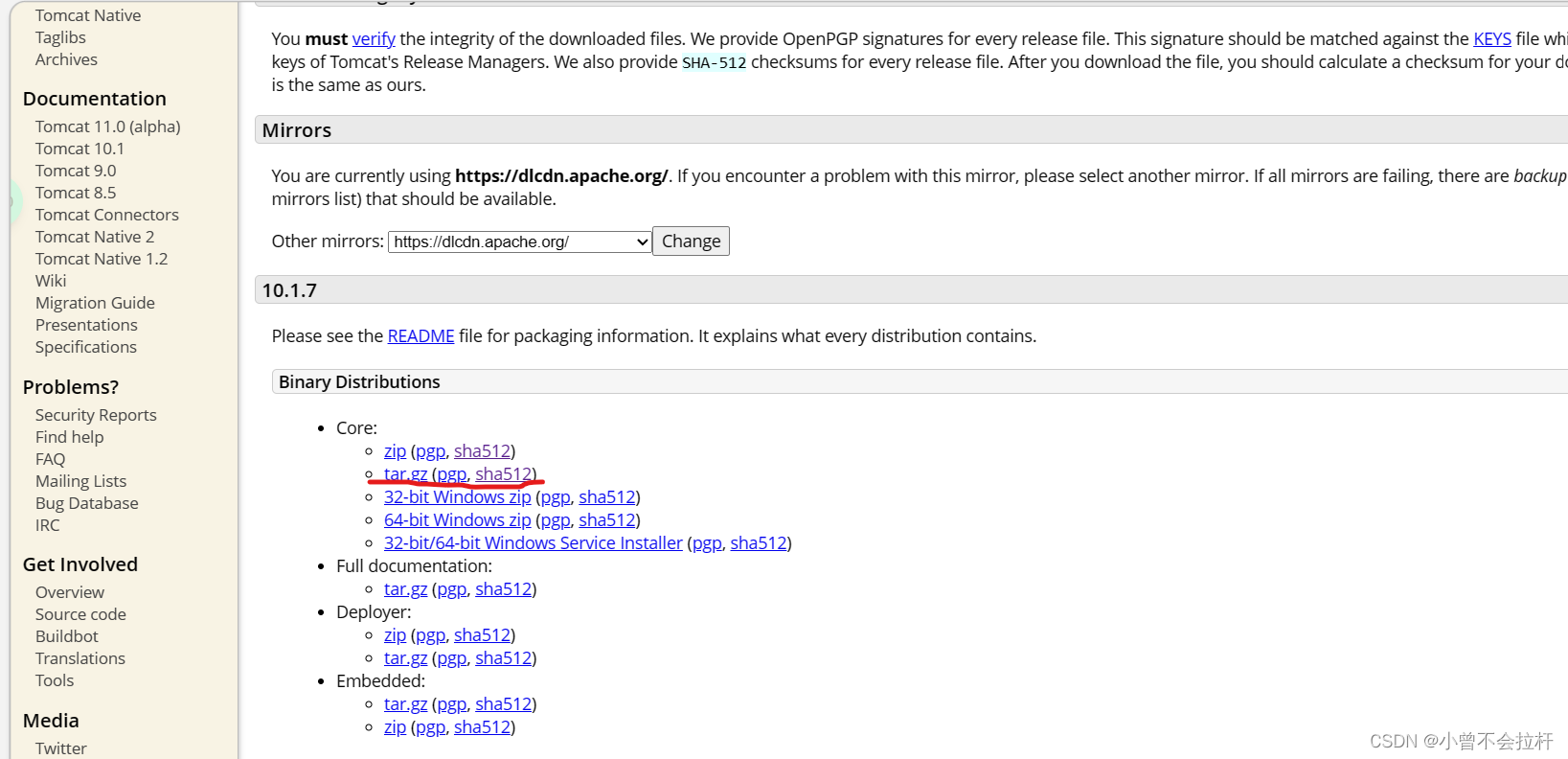
Task: Open sha512 for Deployer tar.gz
Action: (x=503, y=658)
